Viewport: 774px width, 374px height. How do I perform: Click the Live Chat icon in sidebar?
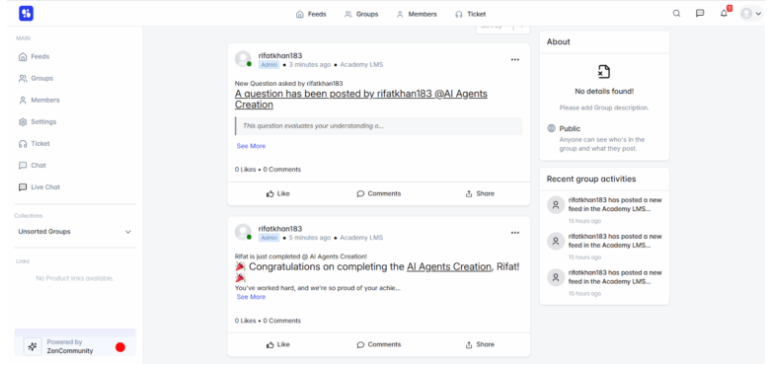(x=23, y=187)
